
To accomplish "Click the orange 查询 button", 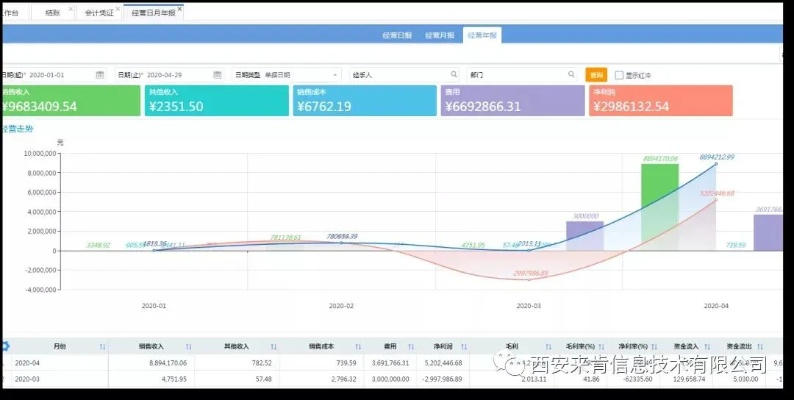I will point(596,75).
